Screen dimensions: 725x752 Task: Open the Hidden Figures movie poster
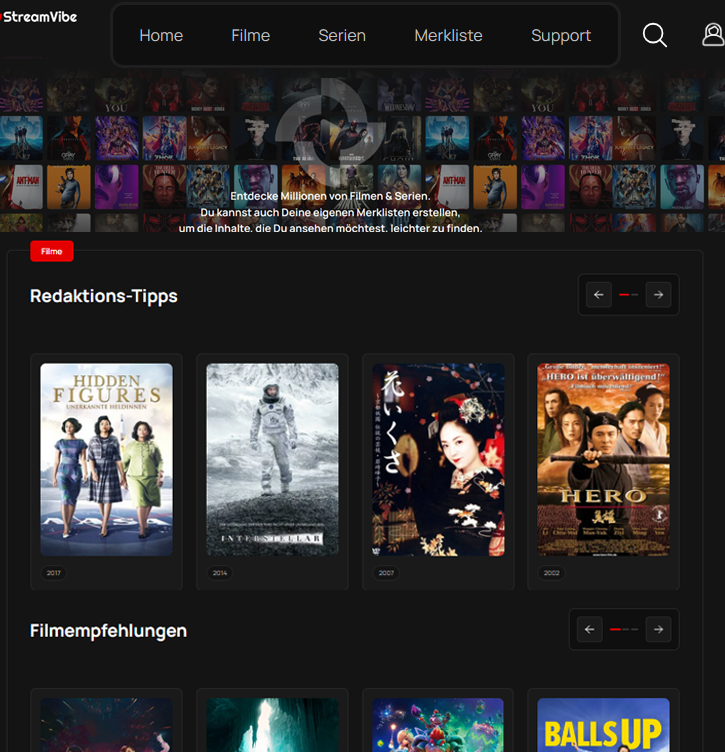tap(106, 459)
